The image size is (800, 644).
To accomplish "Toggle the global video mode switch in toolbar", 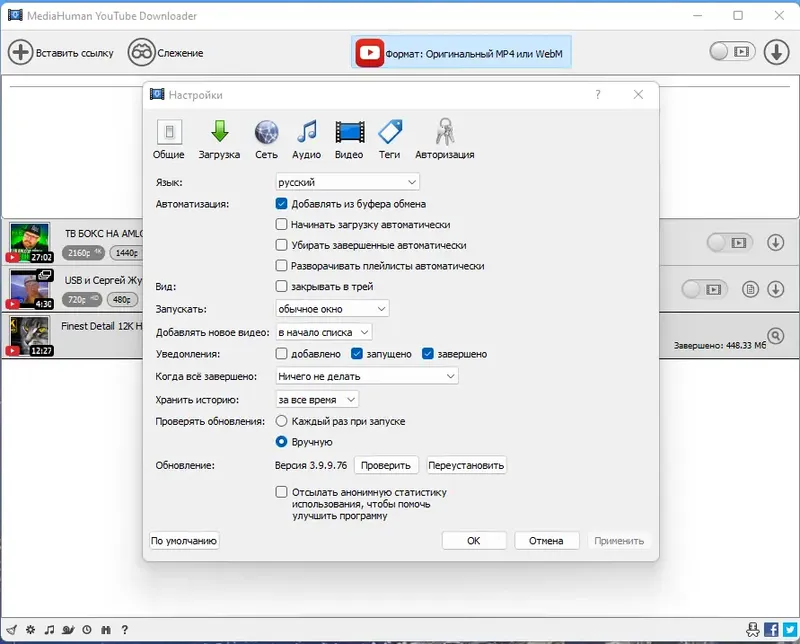I will [732, 52].
